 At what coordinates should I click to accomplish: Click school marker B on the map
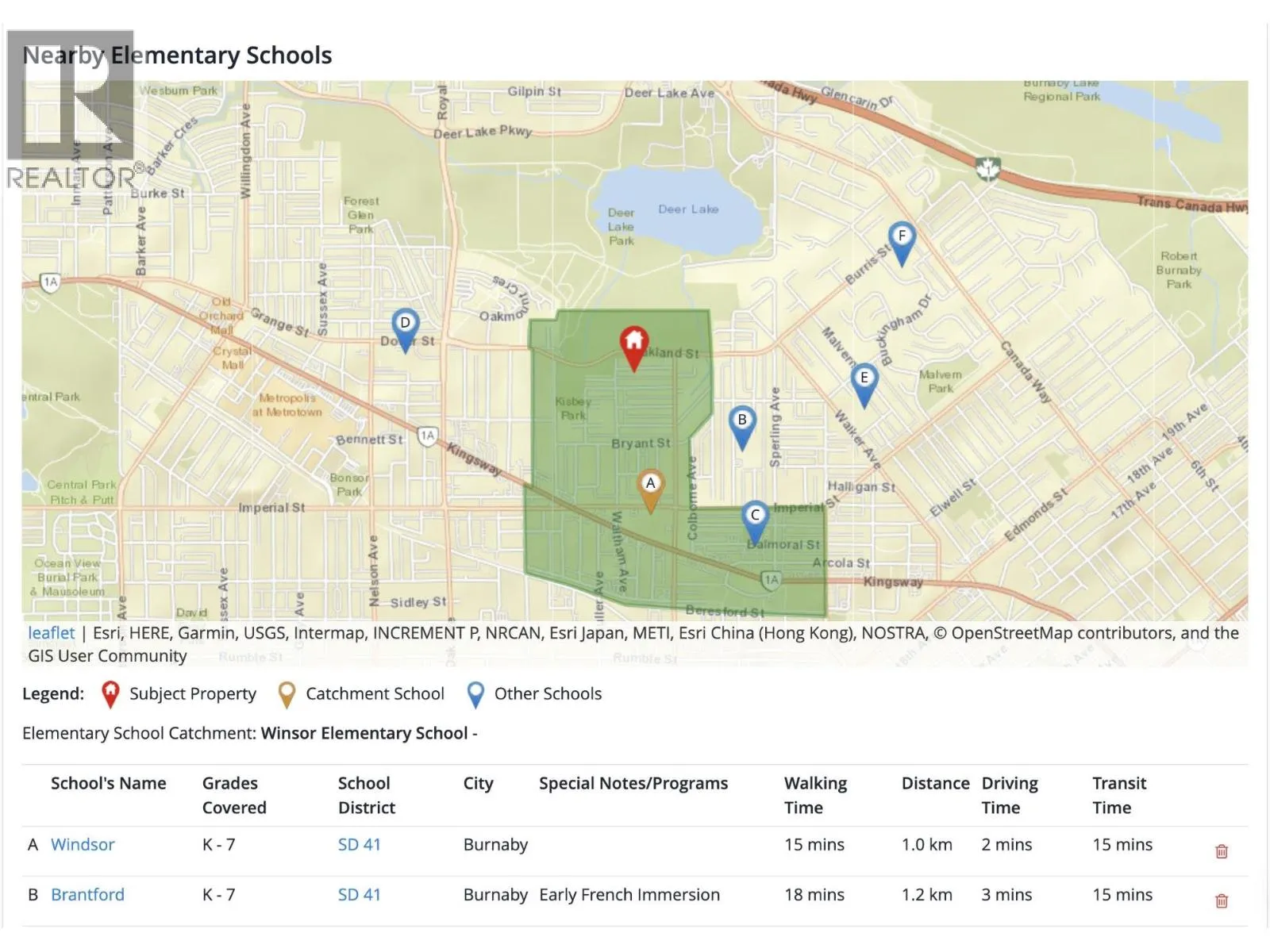(741, 423)
